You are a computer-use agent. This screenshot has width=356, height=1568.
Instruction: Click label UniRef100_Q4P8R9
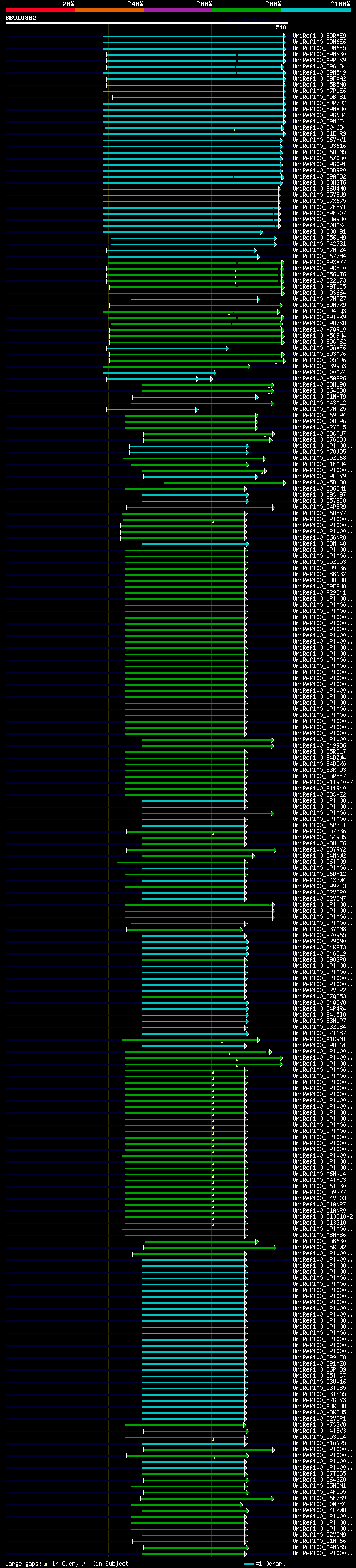coord(319,507)
